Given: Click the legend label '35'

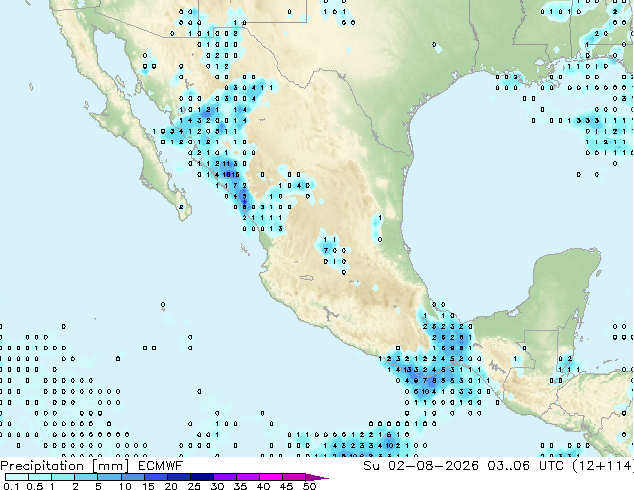Looking at the screenshot, I should click(240, 486).
